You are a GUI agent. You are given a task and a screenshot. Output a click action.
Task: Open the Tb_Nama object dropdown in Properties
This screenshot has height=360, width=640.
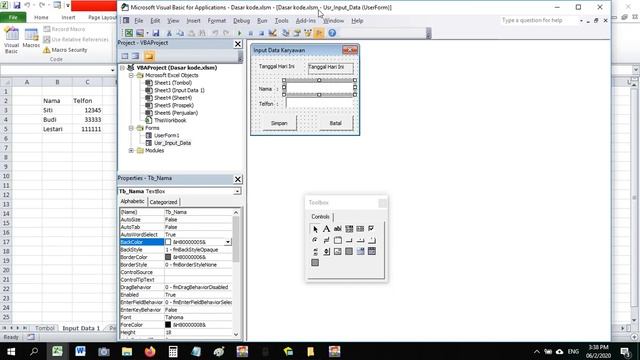[x=237, y=191]
